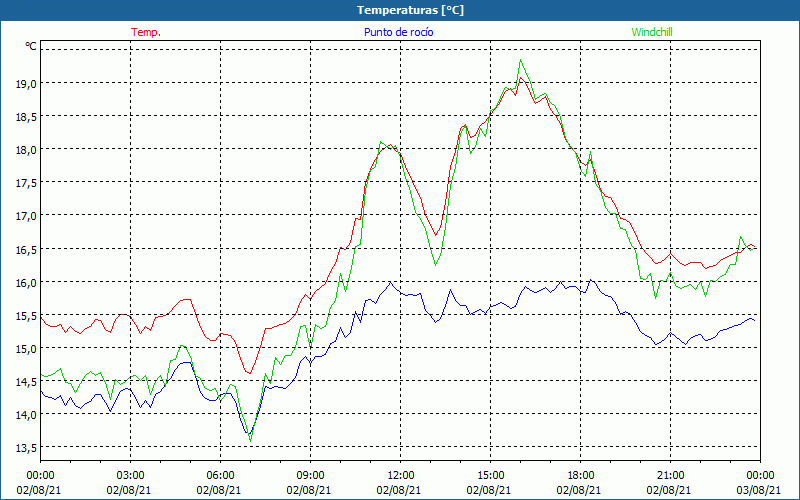The height and width of the screenshot is (500, 800).
Task: Select the green Windchill legend label
Action: click(x=652, y=32)
